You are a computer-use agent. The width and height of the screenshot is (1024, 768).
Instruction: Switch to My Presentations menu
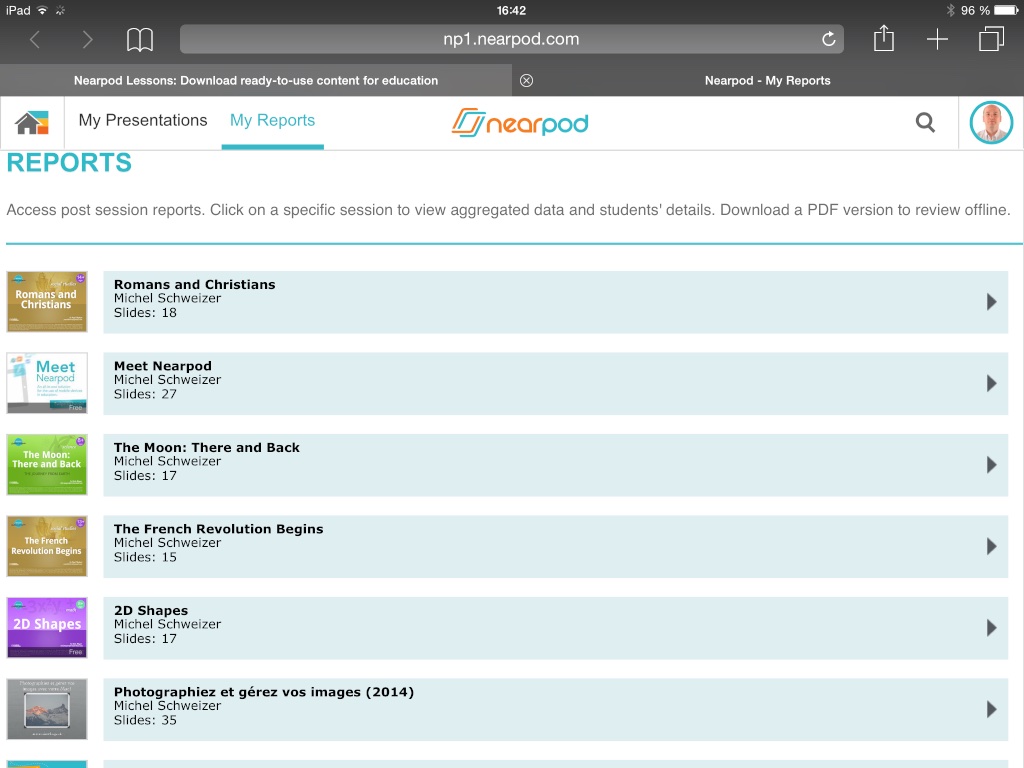(143, 121)
